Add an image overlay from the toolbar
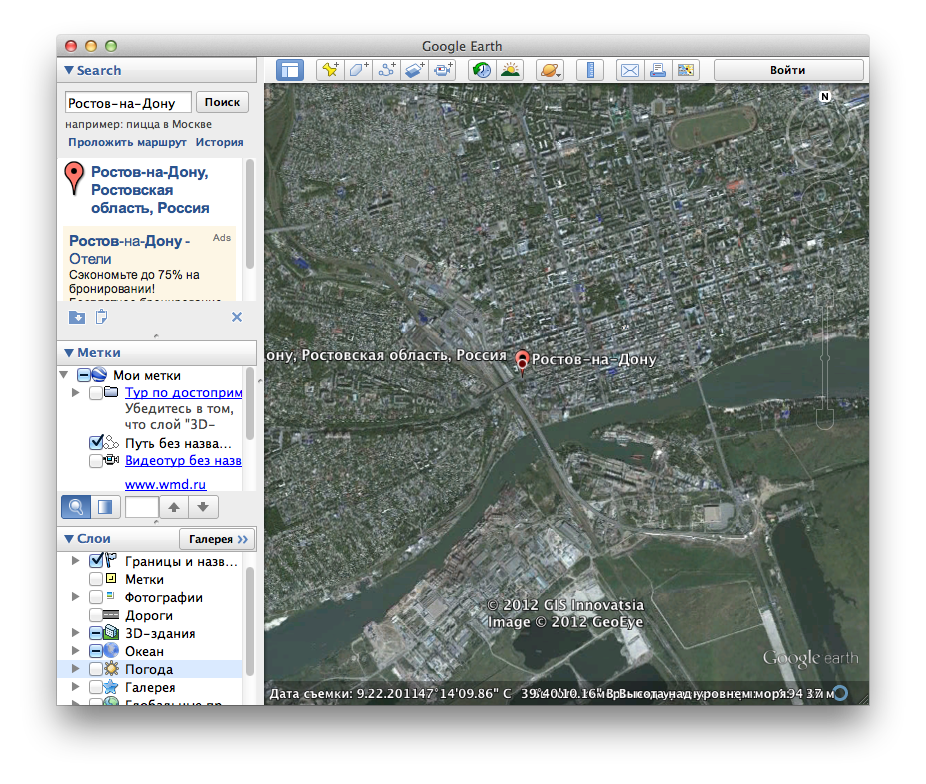 [415, 70]
